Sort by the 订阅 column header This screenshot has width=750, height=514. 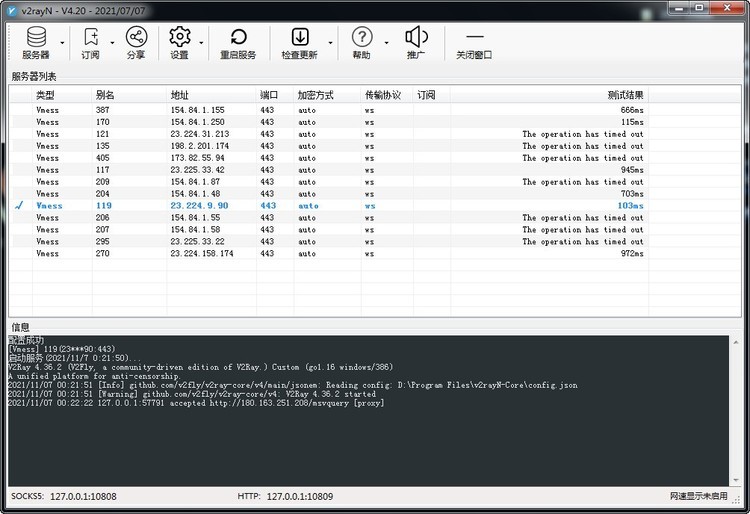pyautogui.click(x=431, y=95)
